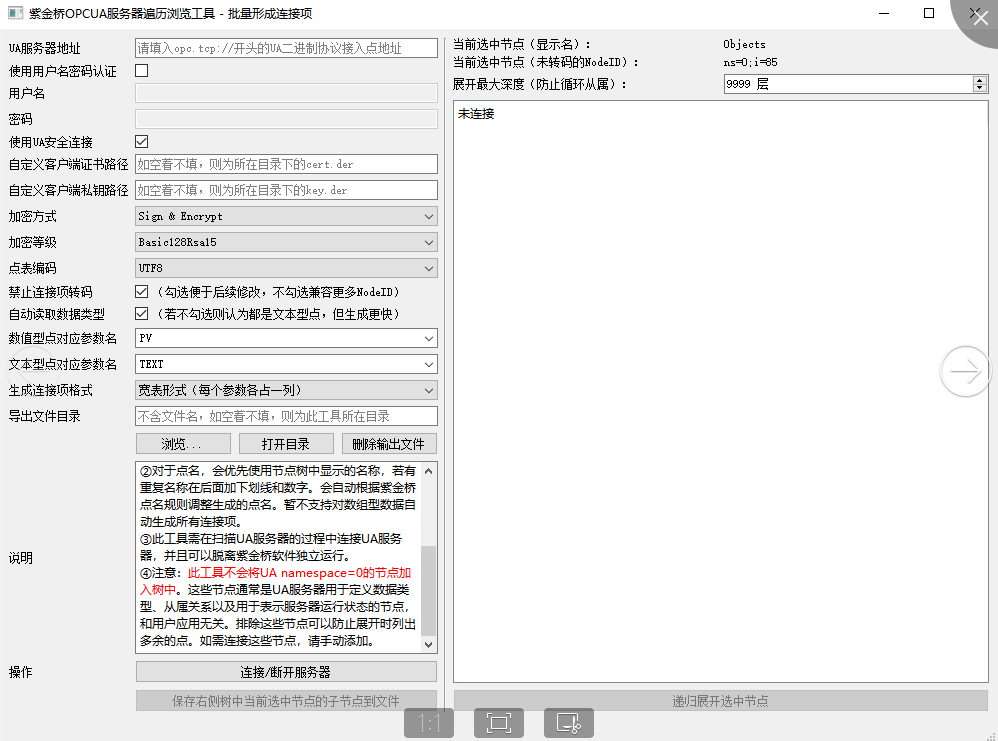The image size is (998, 741).
Task: Enable the 使用用户名密码认证 checkbox
Action: pos(142,71)
